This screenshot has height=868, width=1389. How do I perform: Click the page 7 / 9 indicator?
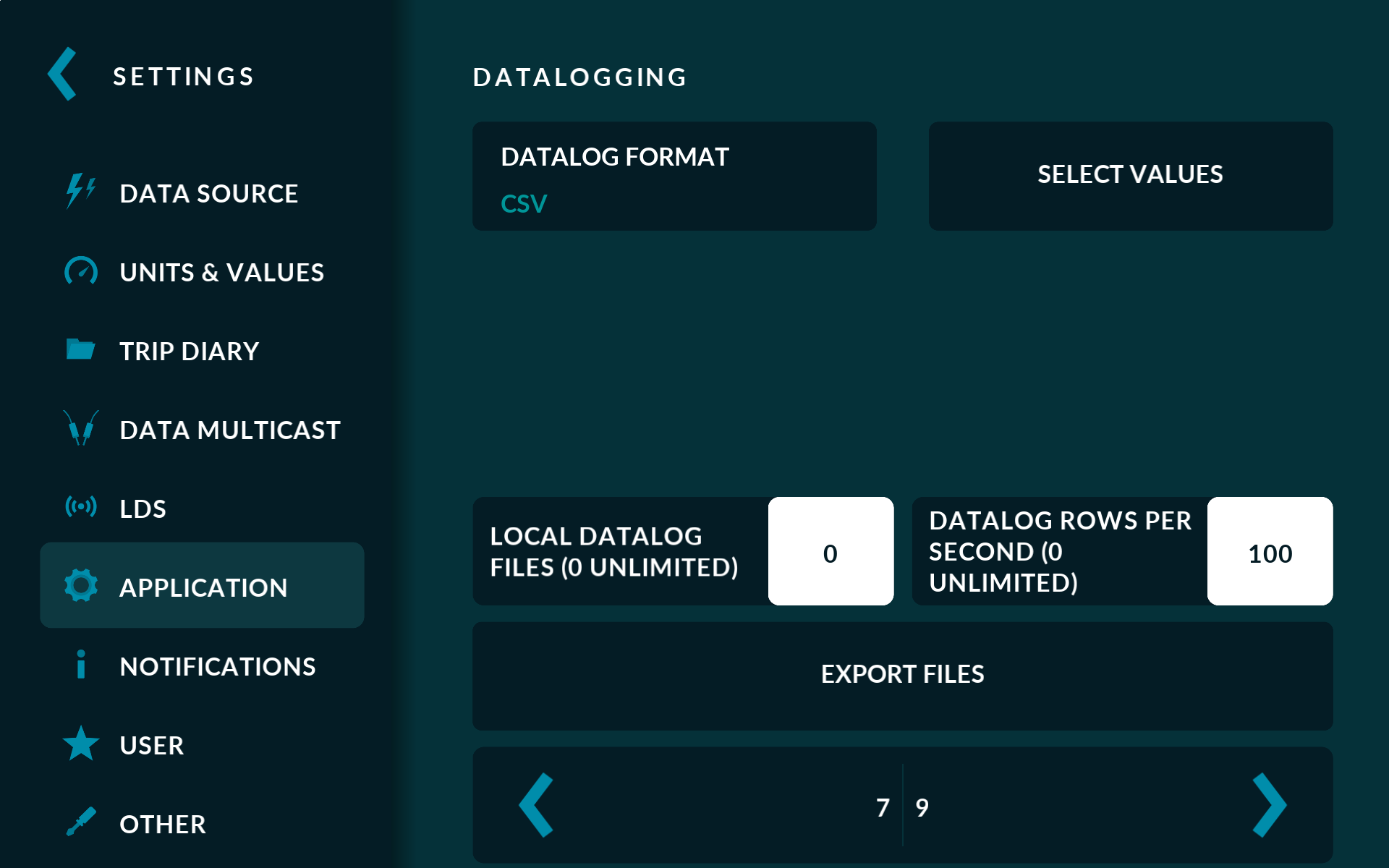902,807
